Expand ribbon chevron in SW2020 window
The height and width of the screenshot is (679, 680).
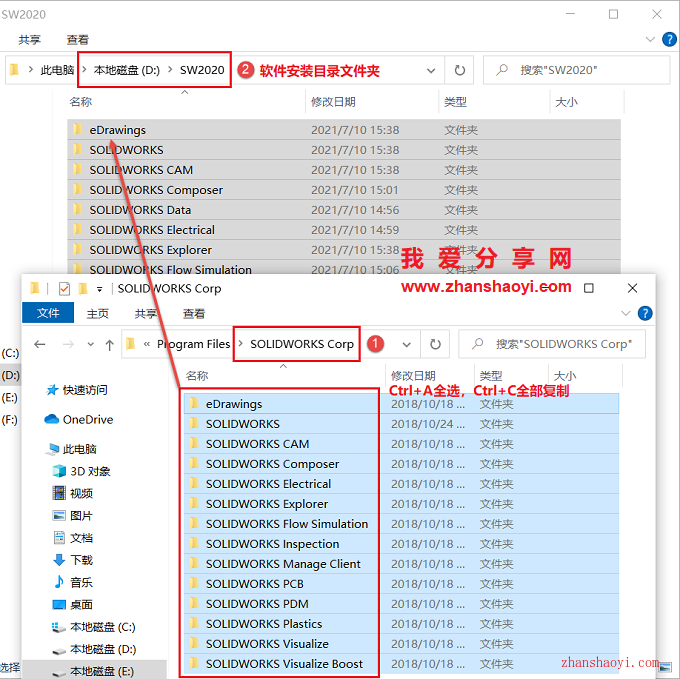(x=650, y=39)
